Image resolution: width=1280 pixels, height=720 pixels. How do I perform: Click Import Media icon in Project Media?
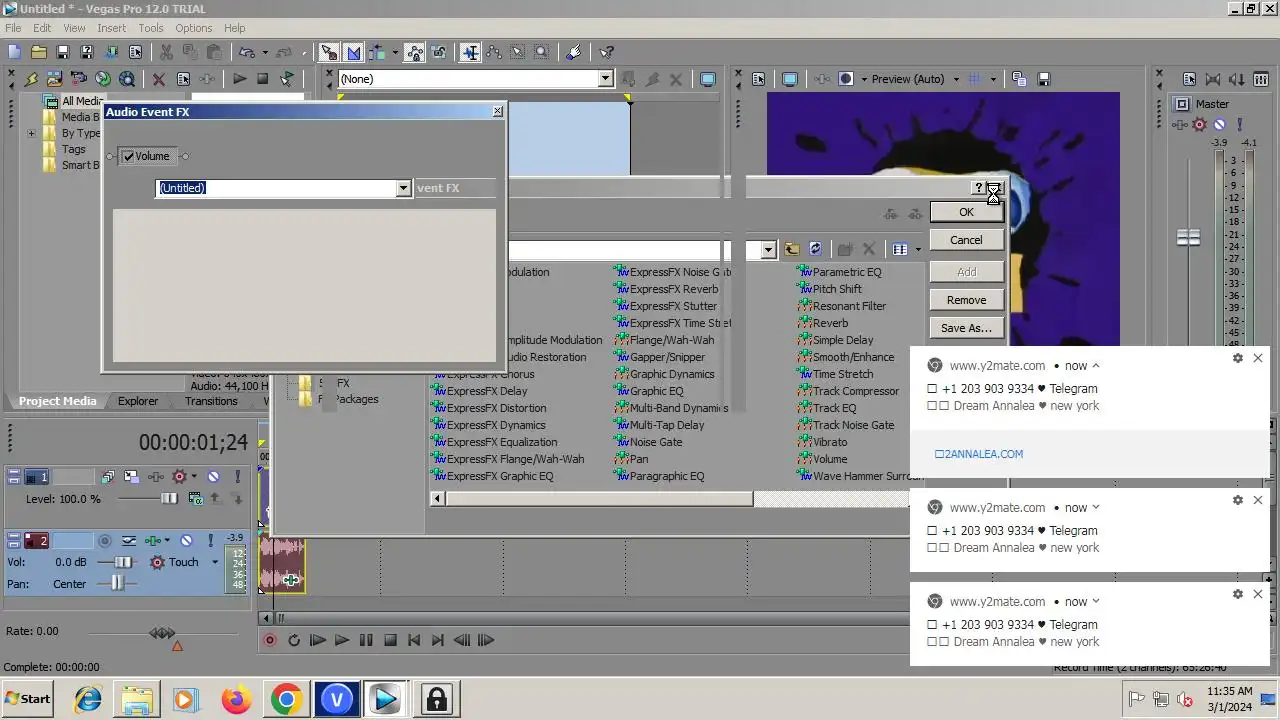point(54,79)
